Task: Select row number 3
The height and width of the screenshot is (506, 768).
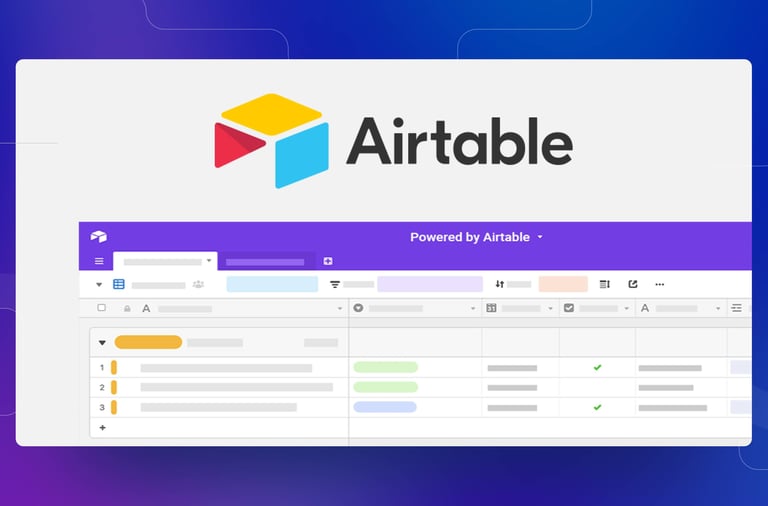Action: (x=102, y=407)
